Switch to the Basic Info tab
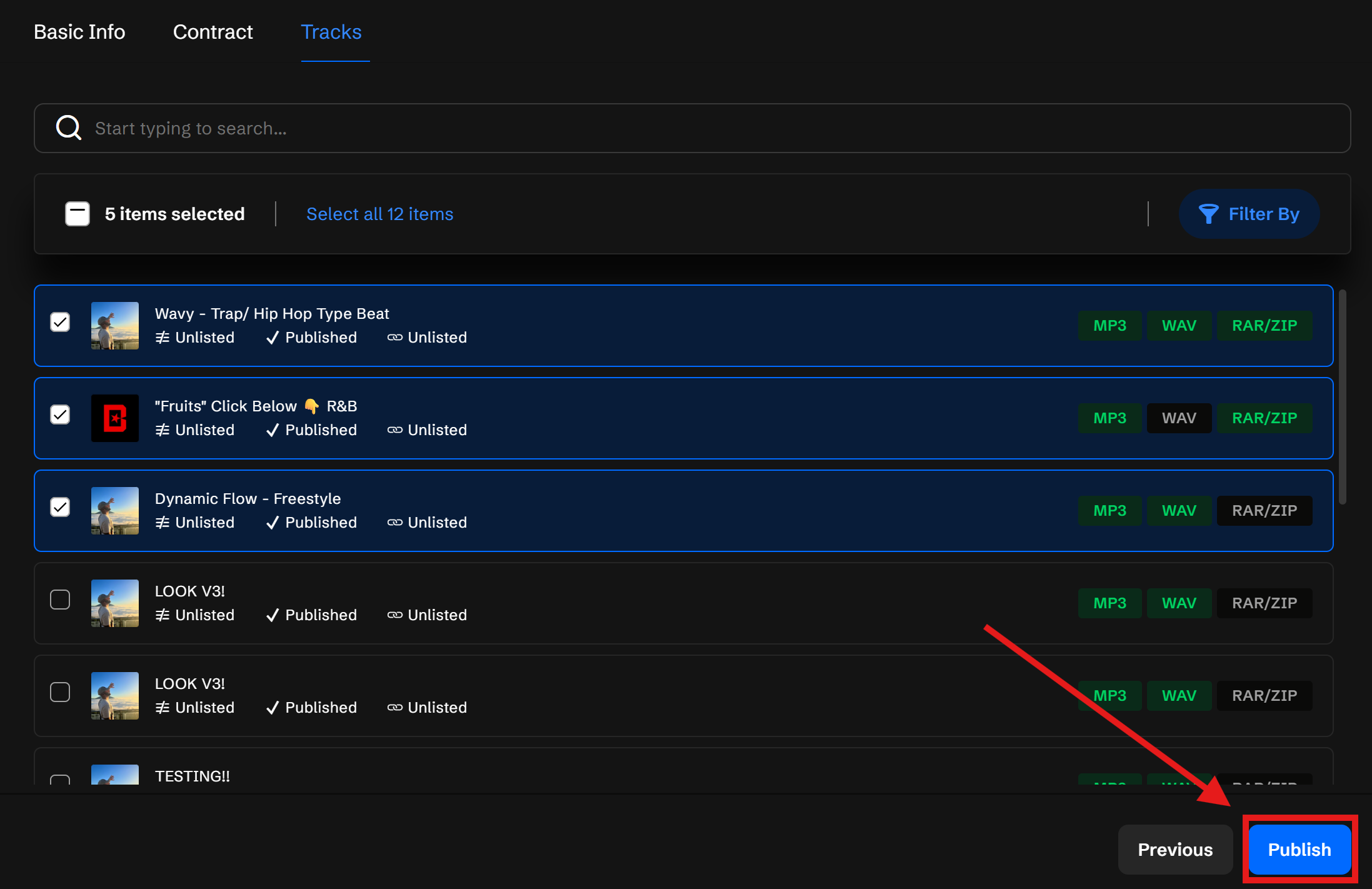The height and width of the screenshot is (889, 1372). pos(79,32)
